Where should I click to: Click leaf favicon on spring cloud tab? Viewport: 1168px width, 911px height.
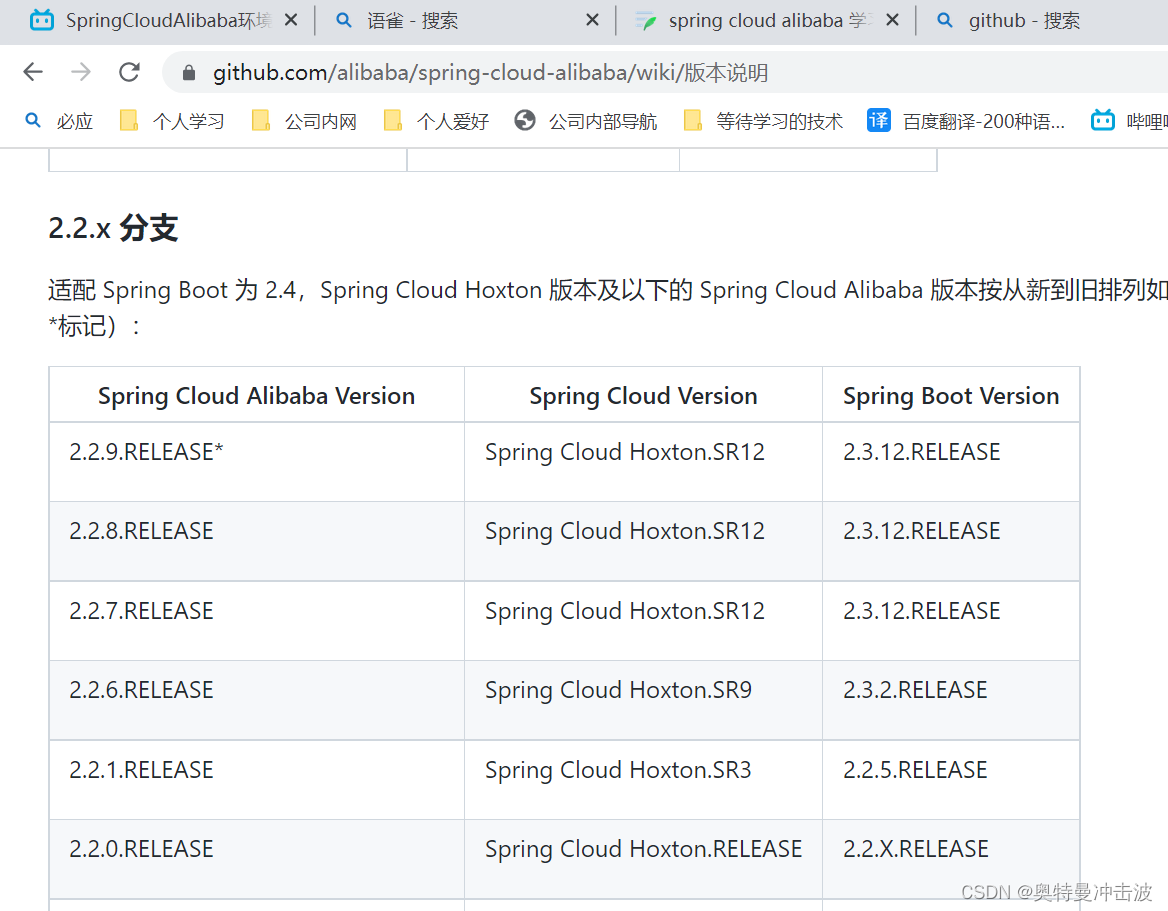click(x=645, y=21)
